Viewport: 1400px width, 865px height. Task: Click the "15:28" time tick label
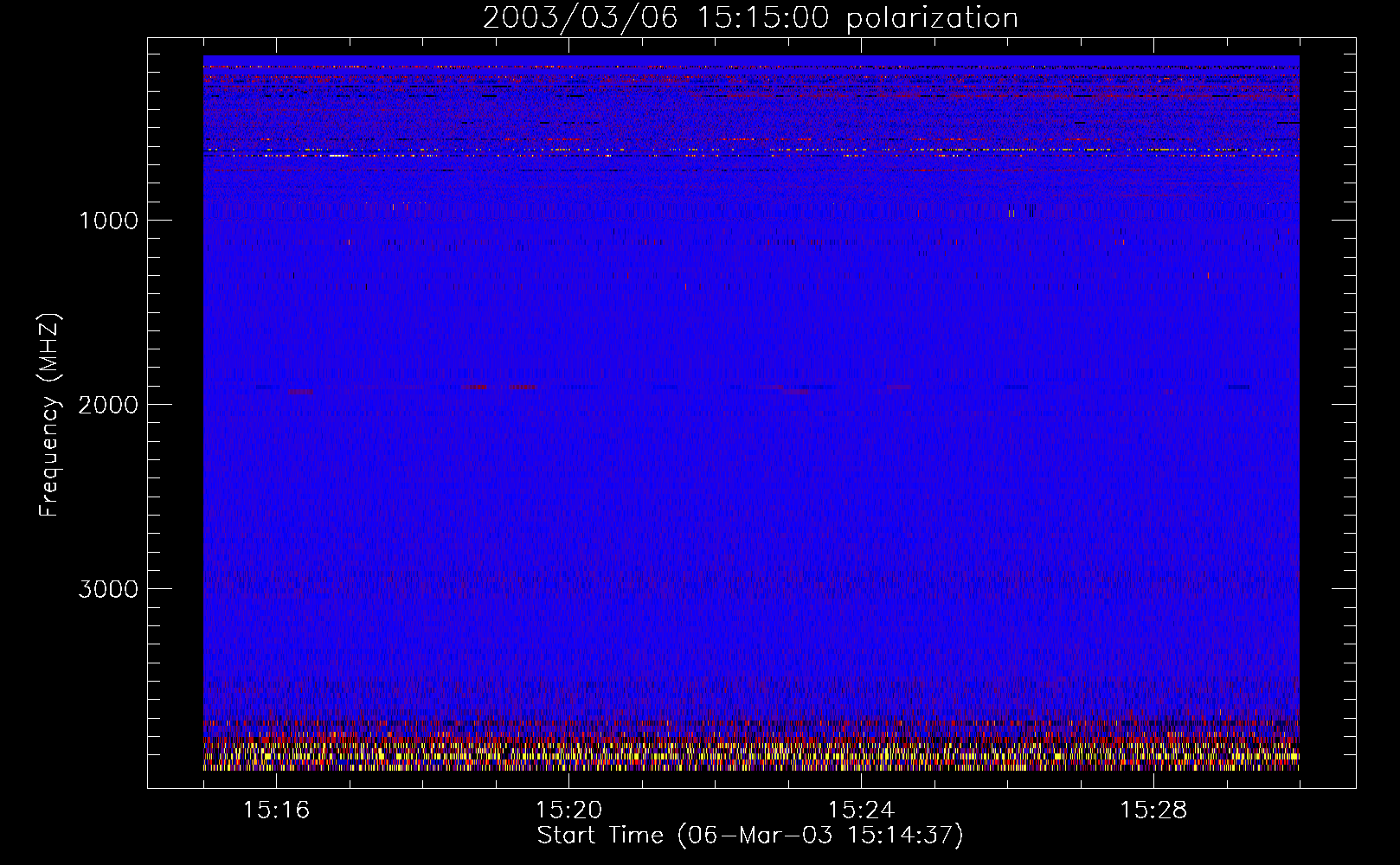click(1153, 811)
